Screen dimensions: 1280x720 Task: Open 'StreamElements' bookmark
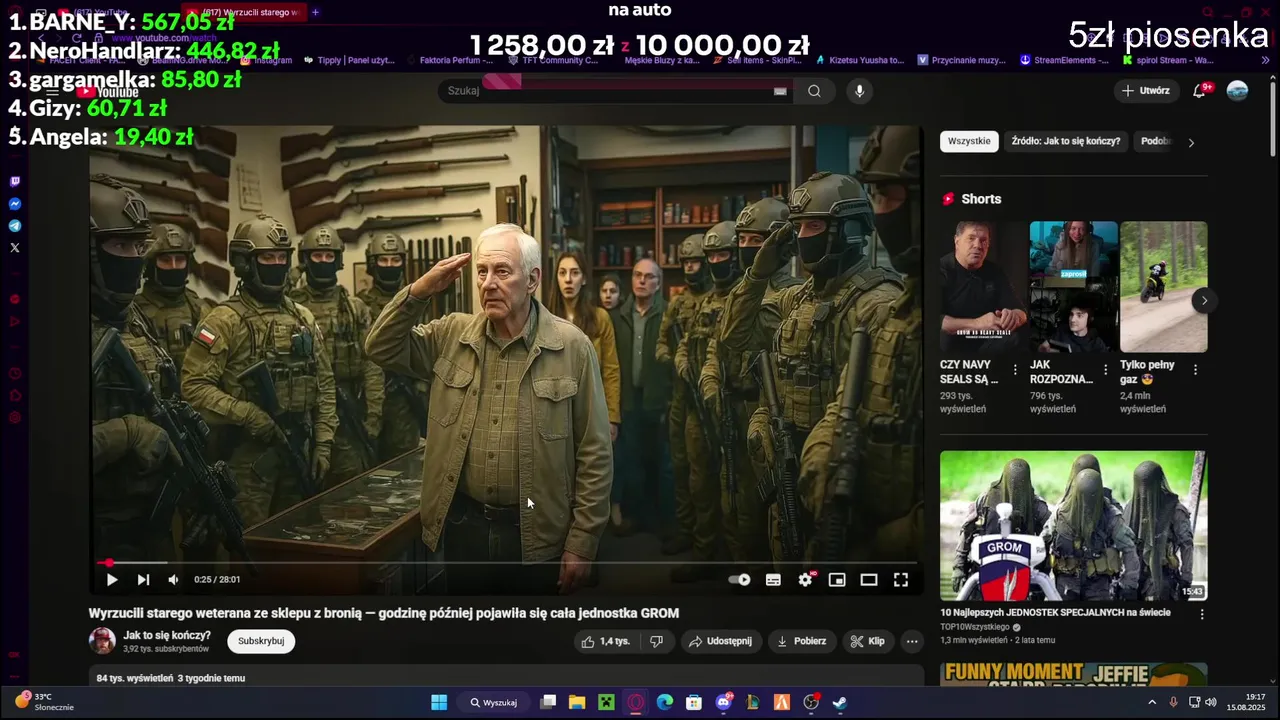click(1064, 60)
